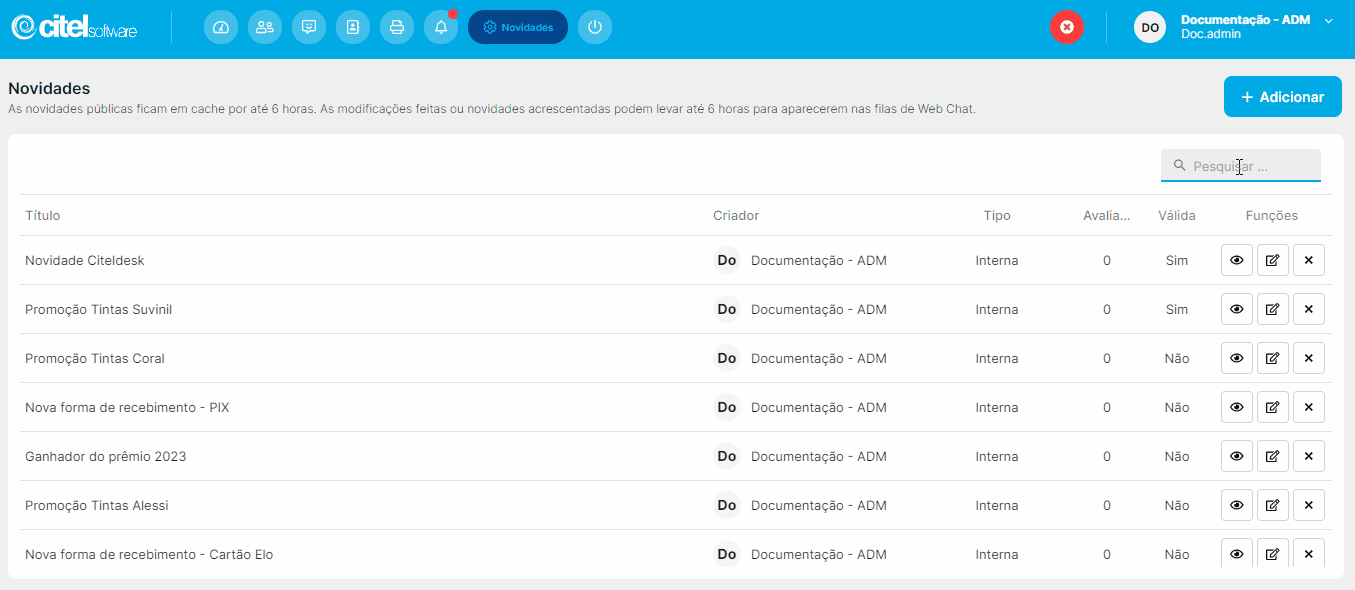Click the Promoção Tintas Coral title
The width and height of the screenshot is (1355, 590).
click(x=95, y=358)
